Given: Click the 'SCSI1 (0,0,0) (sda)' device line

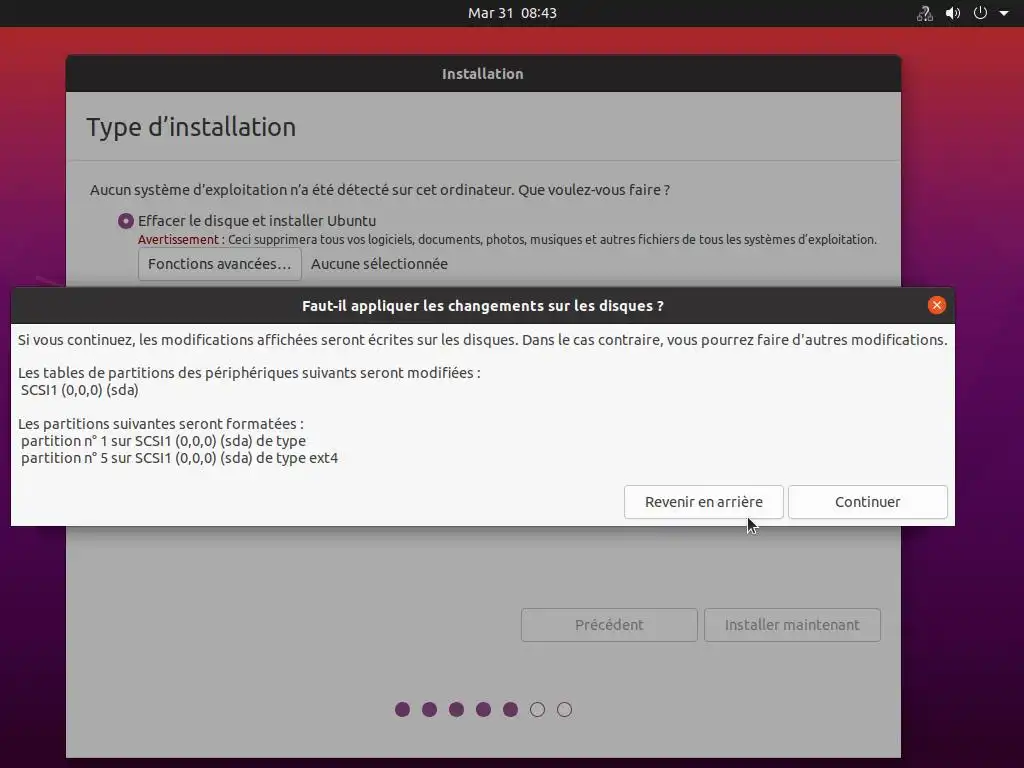Looking at the screenshot, I should tap(80, 390).
